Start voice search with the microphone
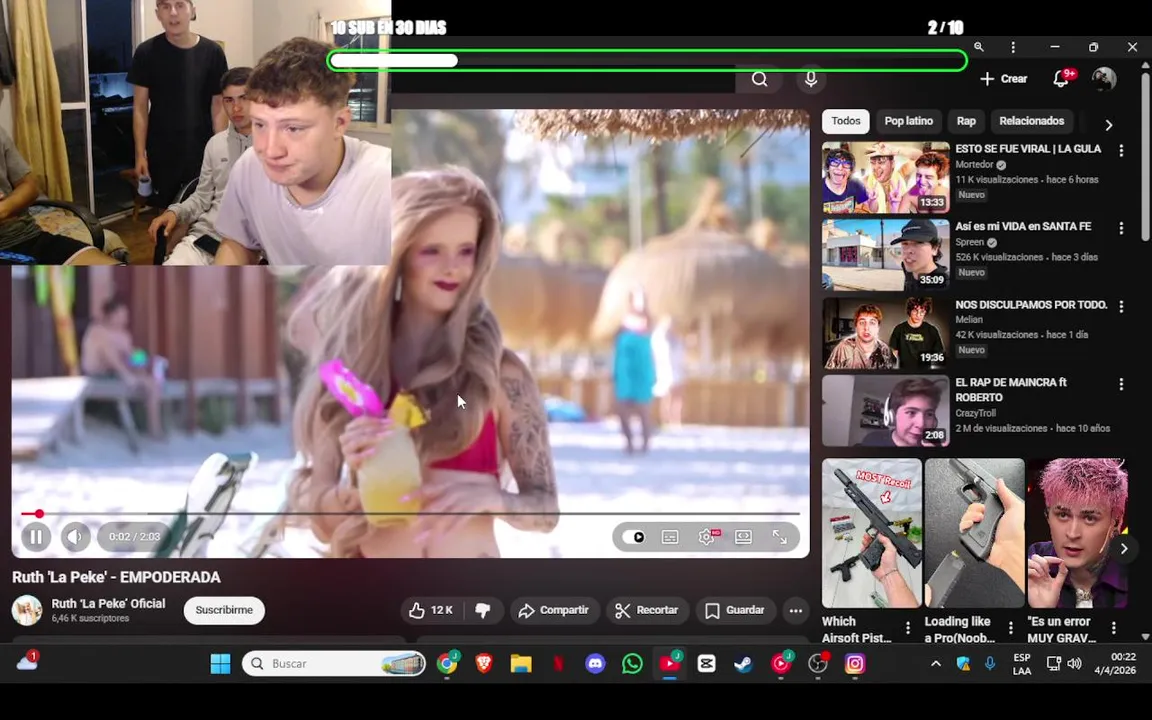 click(811, 79)
